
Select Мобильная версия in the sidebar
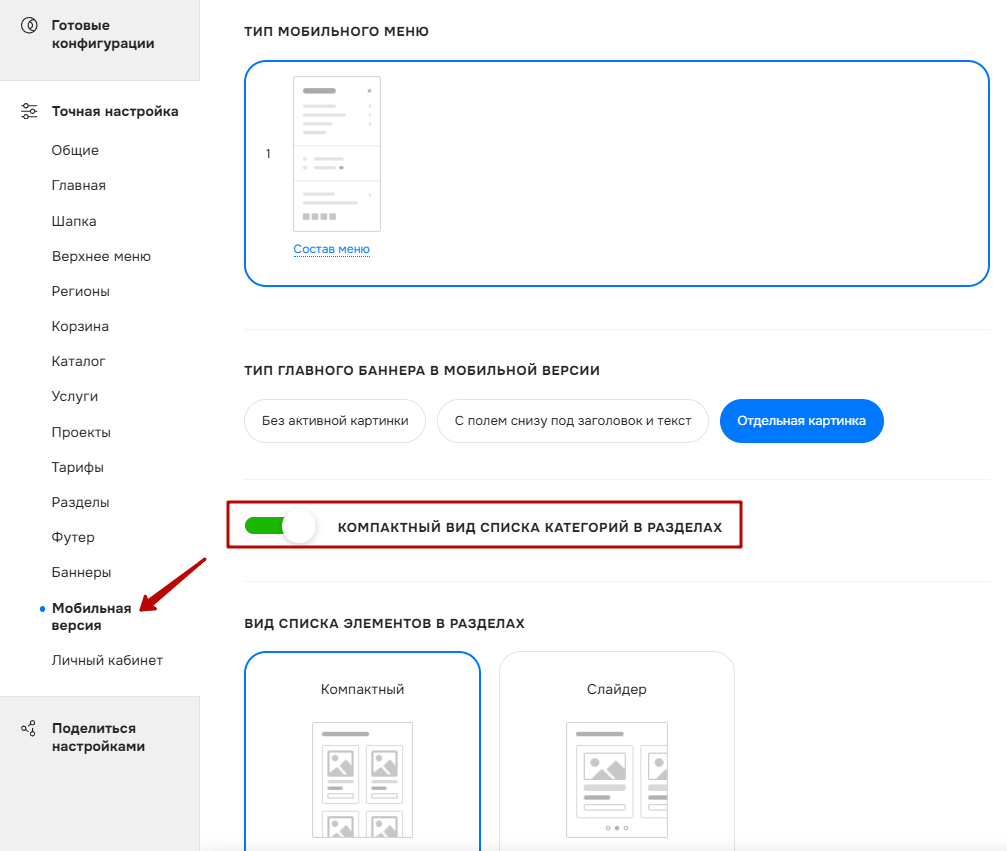pyautogui.click(x=91, y=617)
